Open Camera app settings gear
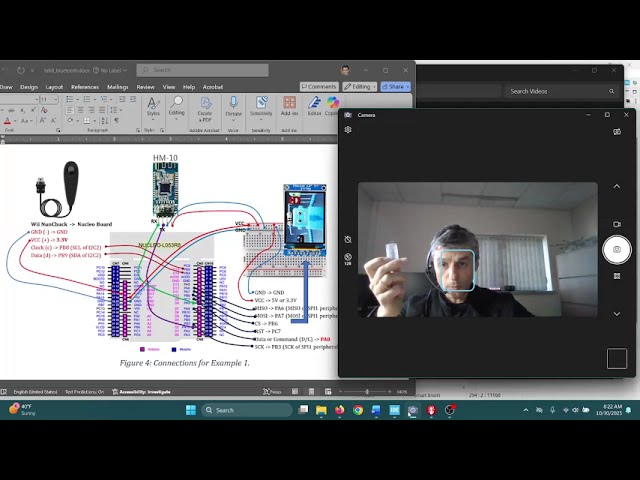Image resolution: width=640 pixels, height=480 pixels. point(348,129)
